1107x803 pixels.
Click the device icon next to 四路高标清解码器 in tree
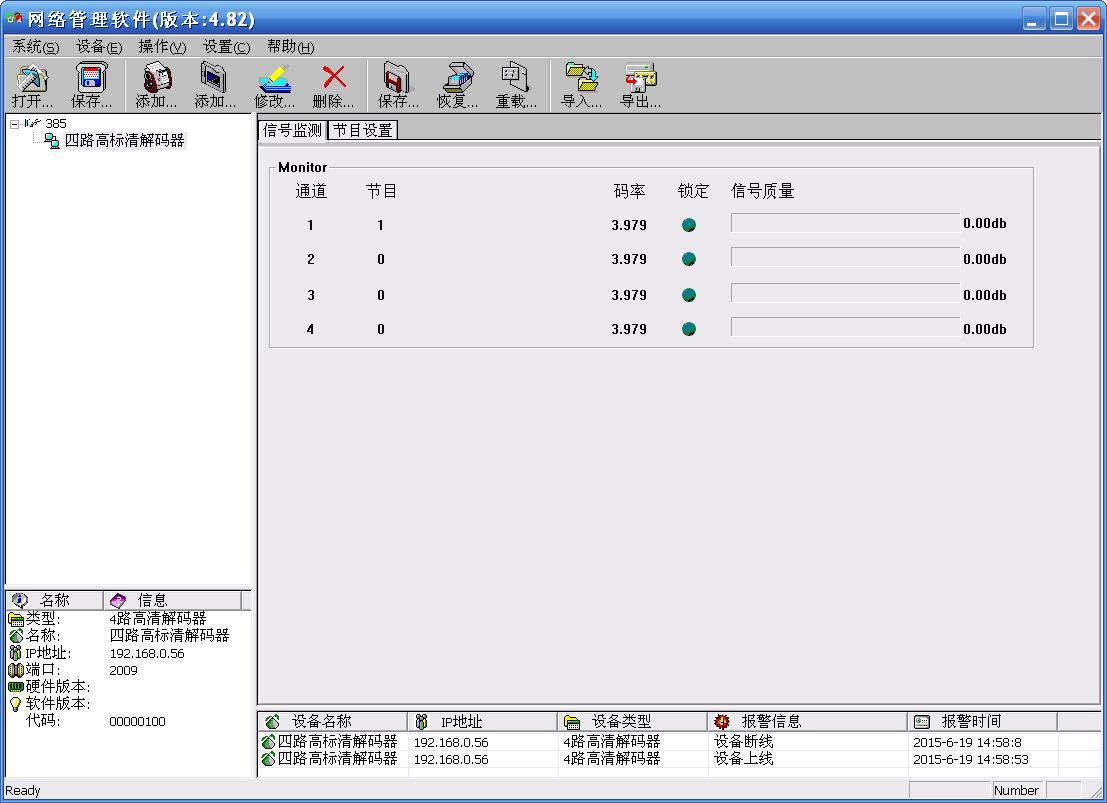pyautogui.click(x=52, y=141)
